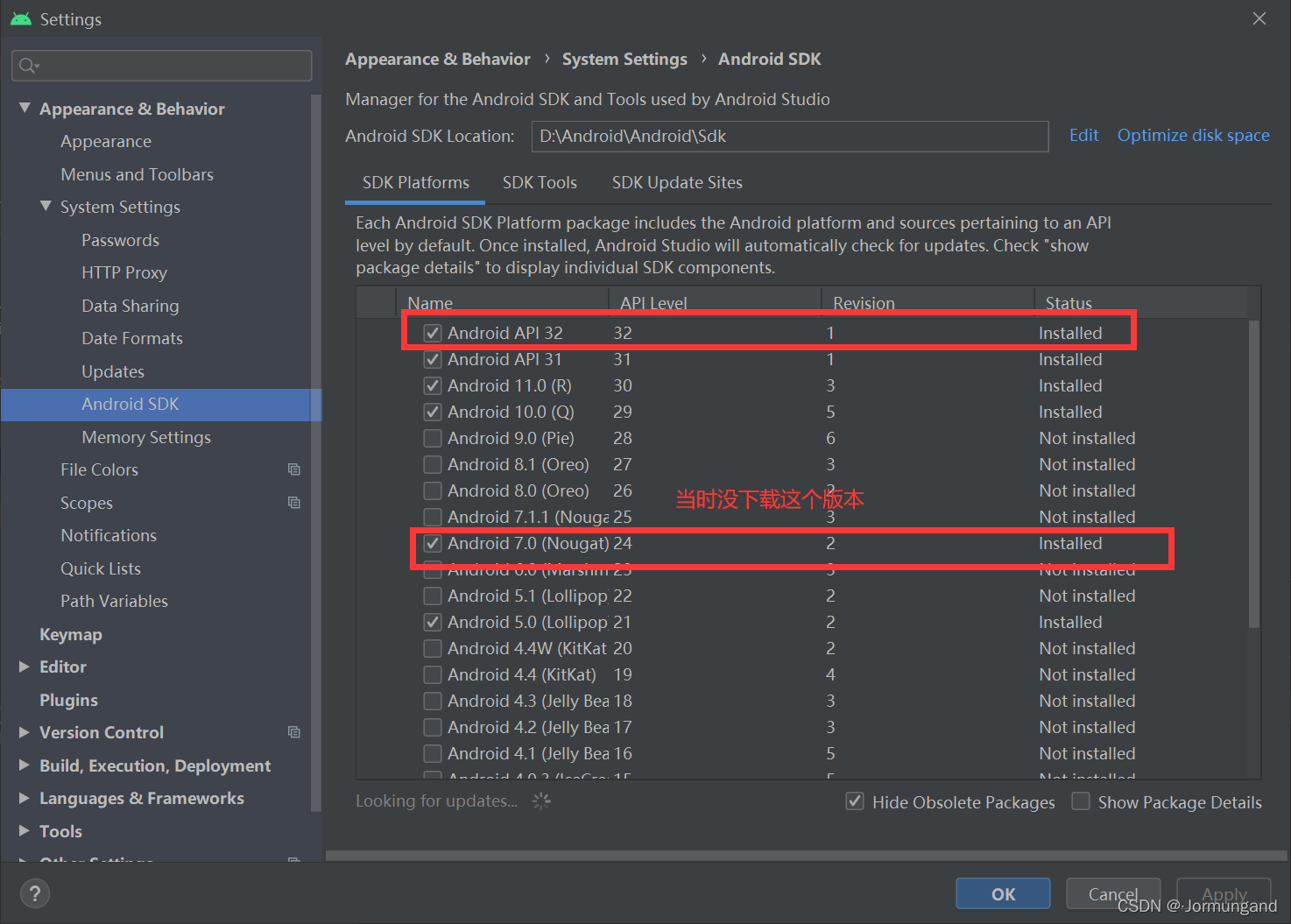
Task: Click the settings search field
Action: [x=162, y=66]
